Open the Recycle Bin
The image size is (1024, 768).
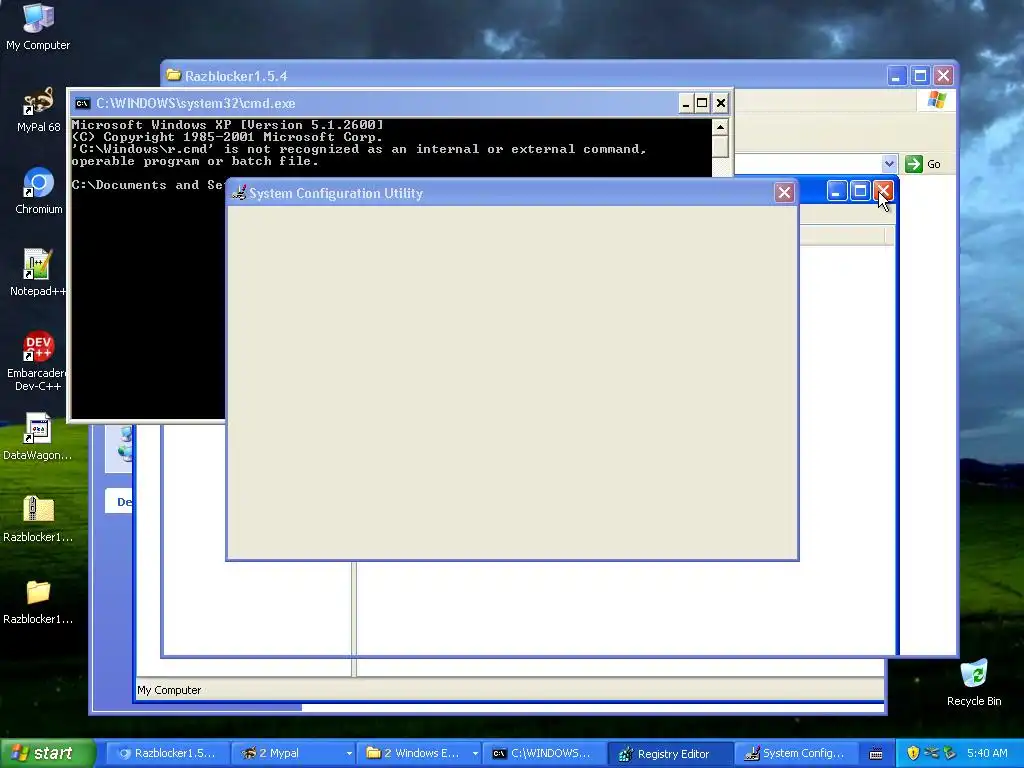(x=974, y=682)
